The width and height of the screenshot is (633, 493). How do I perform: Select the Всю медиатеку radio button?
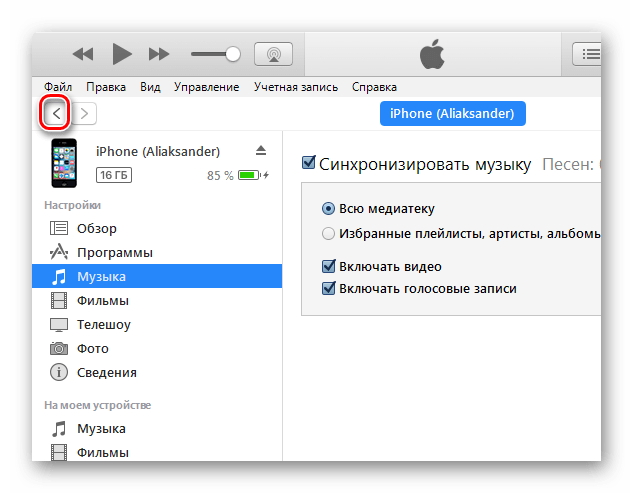click(328, 209)
